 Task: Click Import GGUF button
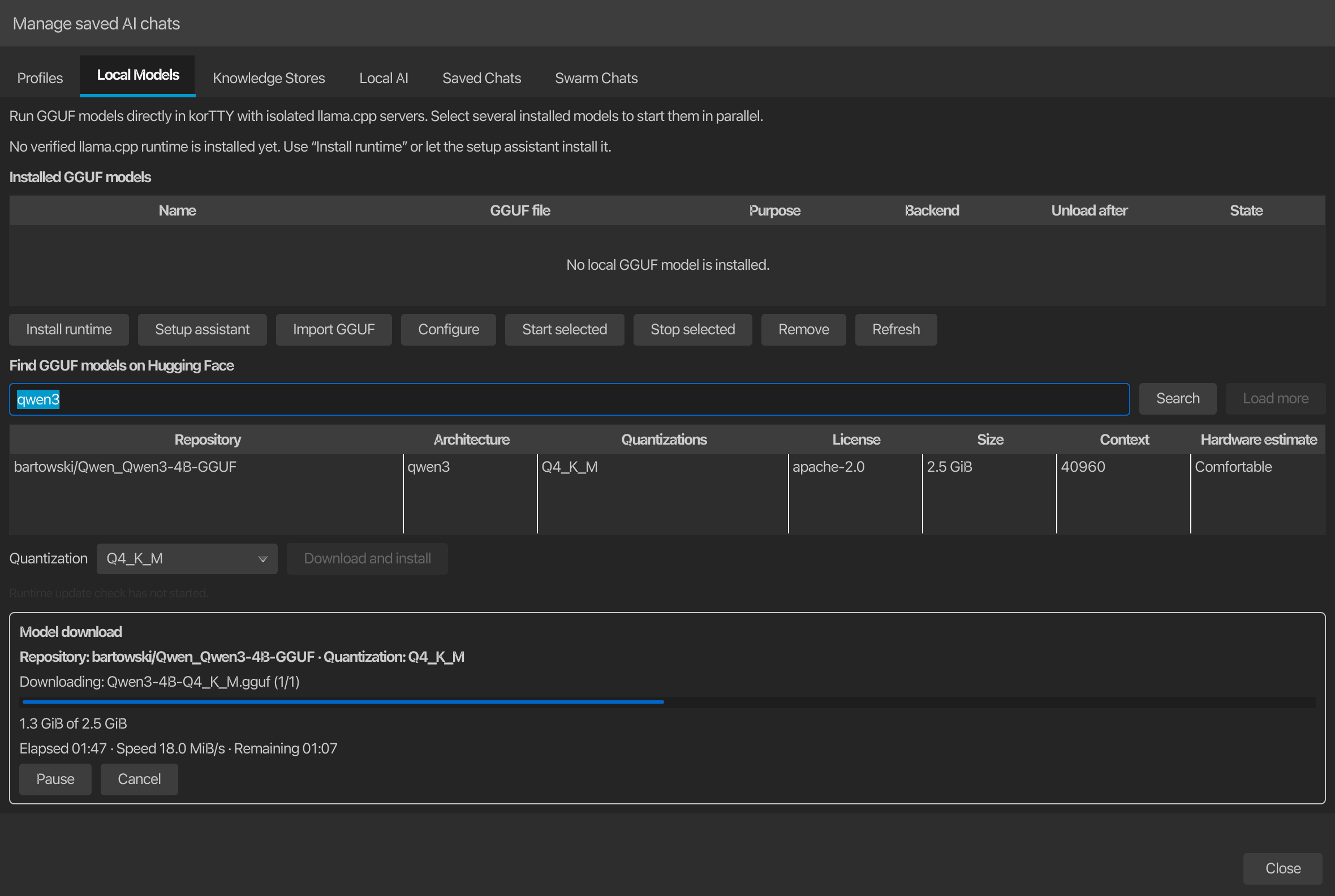click(x=334, y=330)
